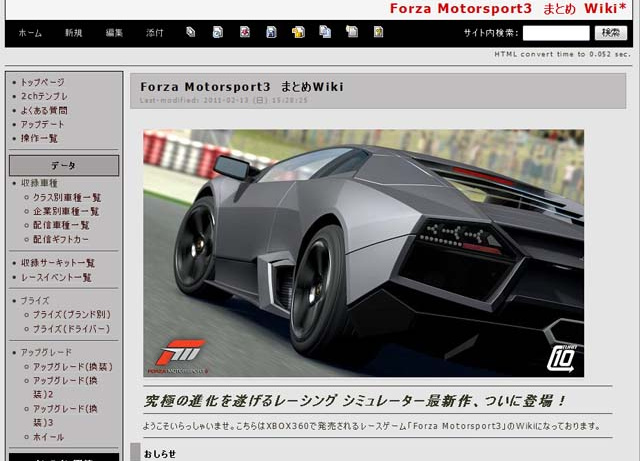Open the トップページ sidebar link
Image resolution: width=640 pixels, height=461 pixels.
coord(42,82)
